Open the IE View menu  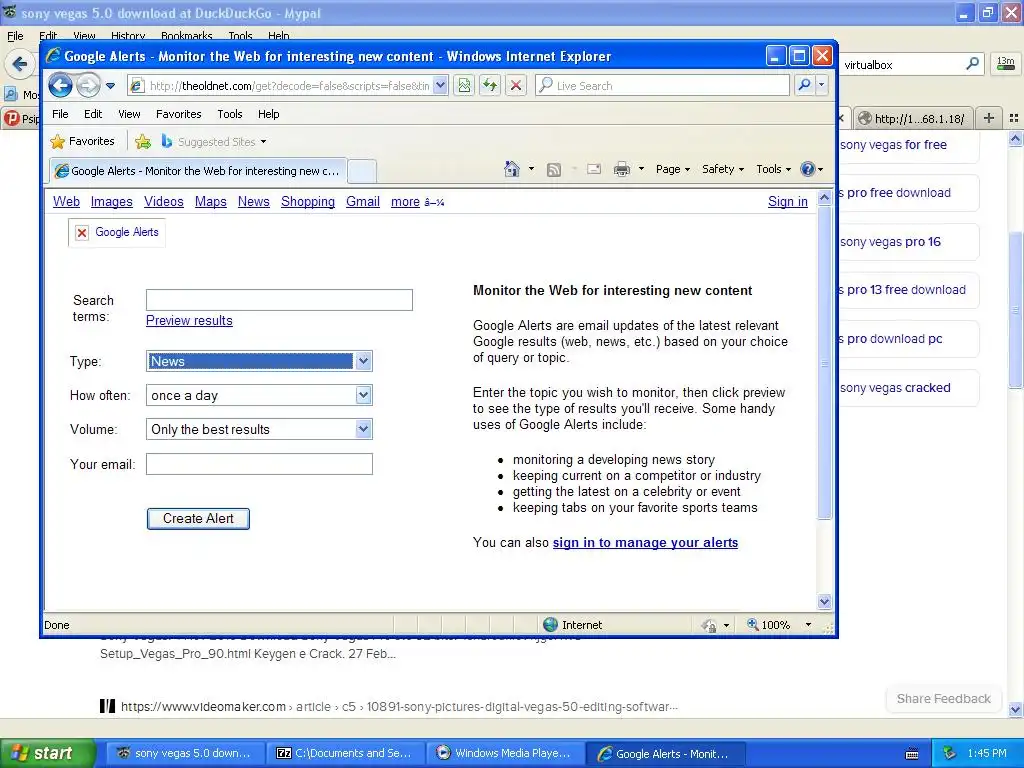[129, 114]
